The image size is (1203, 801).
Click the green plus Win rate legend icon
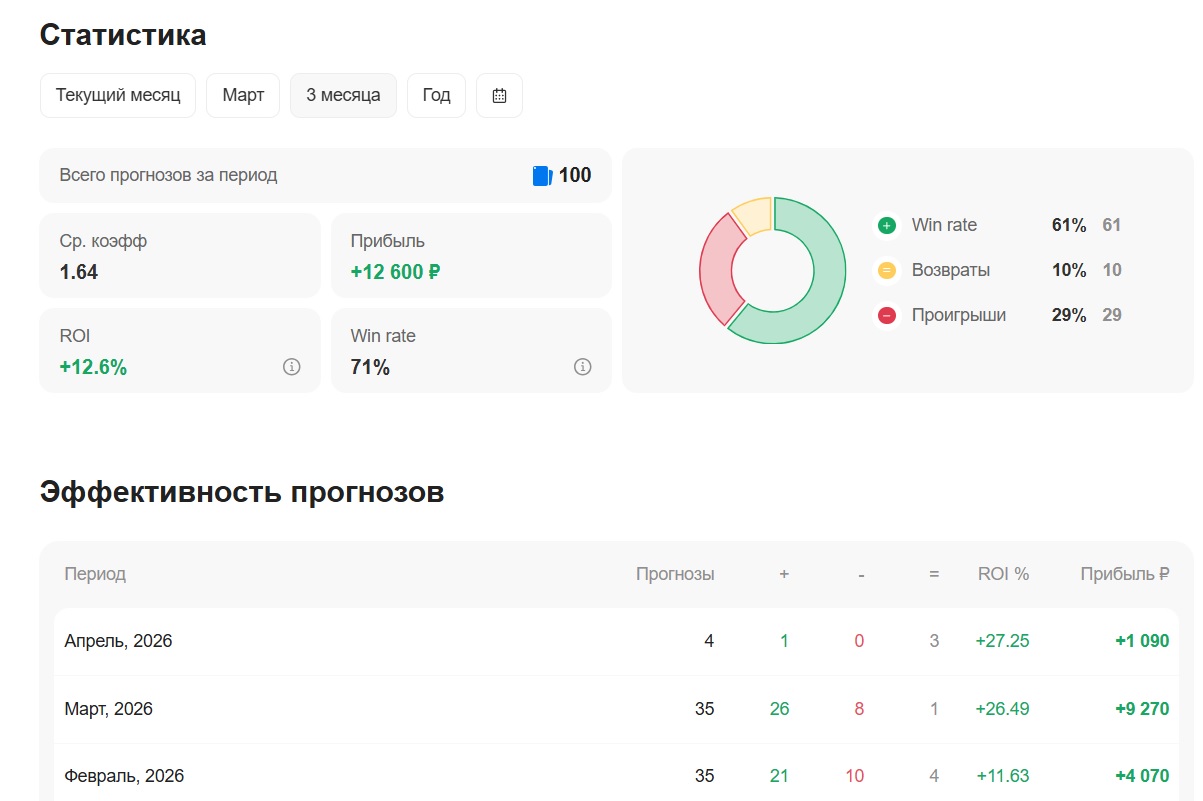(886, 226)
